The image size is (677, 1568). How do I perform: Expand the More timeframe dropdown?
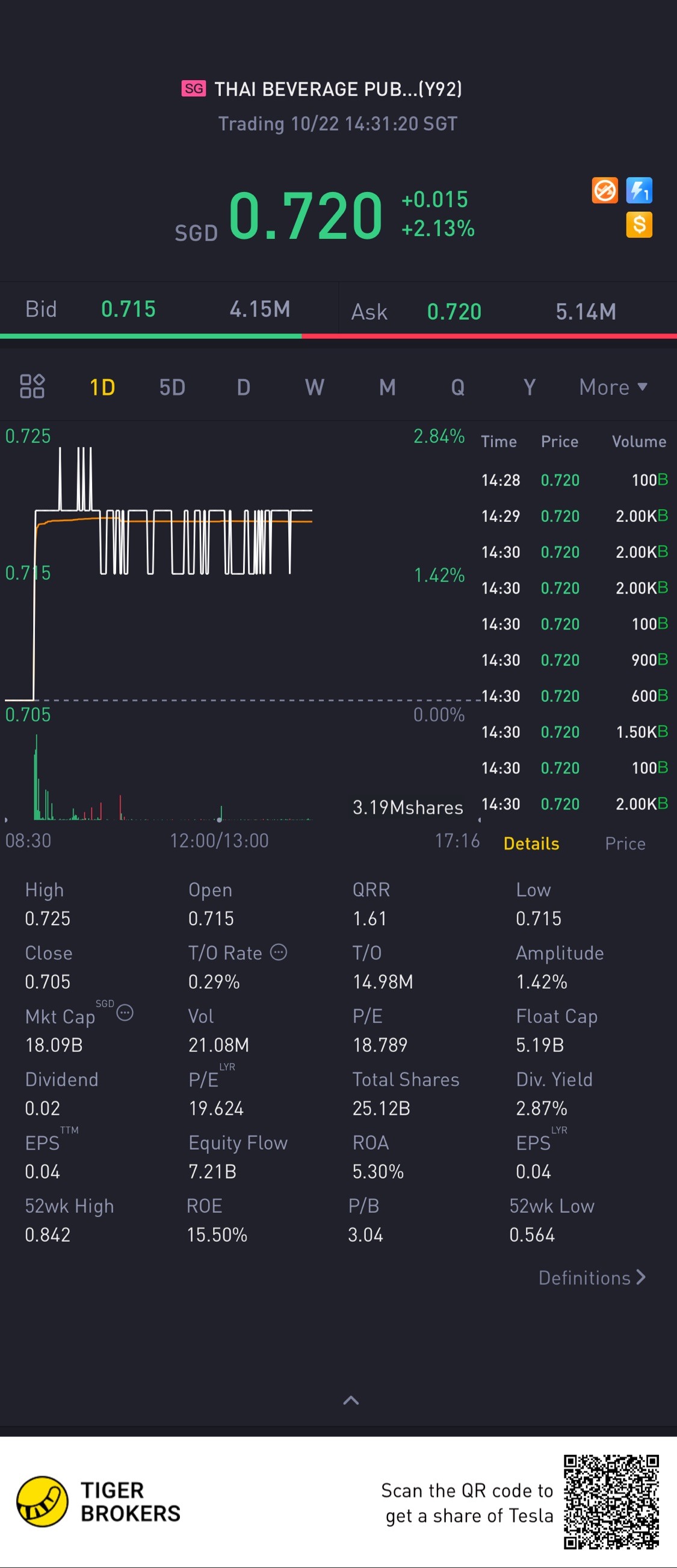pos(613,387)
